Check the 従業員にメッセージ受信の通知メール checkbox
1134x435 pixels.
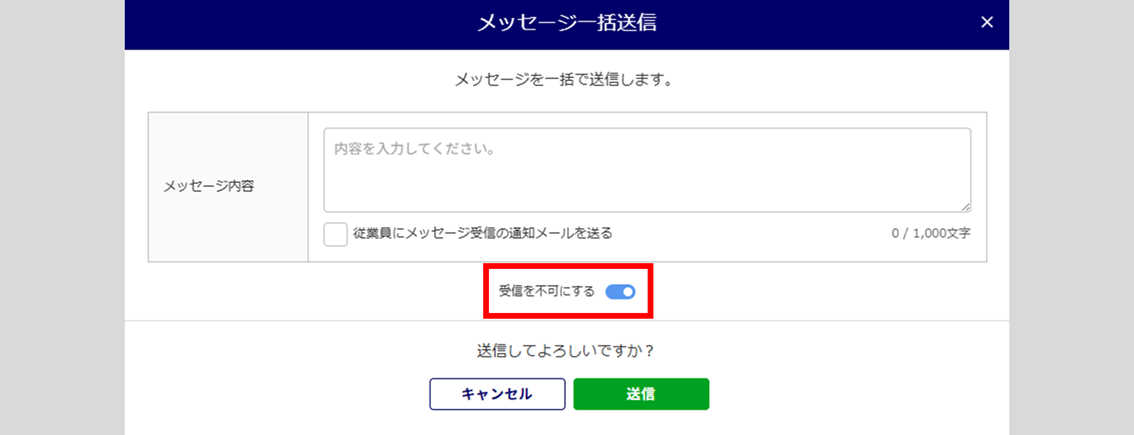(x=335, y=233)
